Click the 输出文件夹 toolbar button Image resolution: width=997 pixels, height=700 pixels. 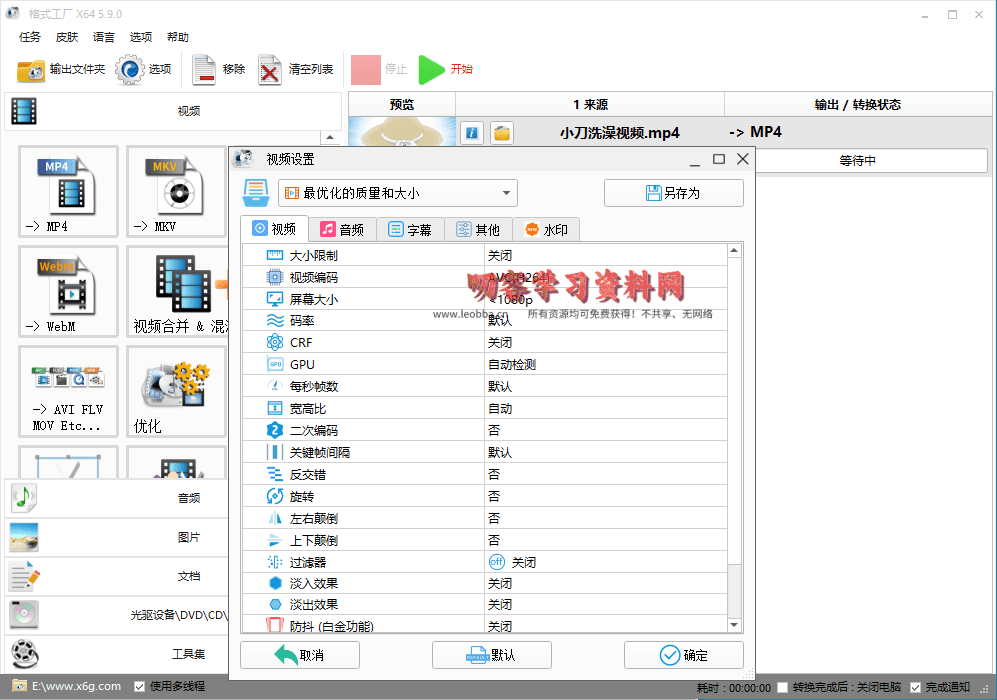[x=61, y=70]
